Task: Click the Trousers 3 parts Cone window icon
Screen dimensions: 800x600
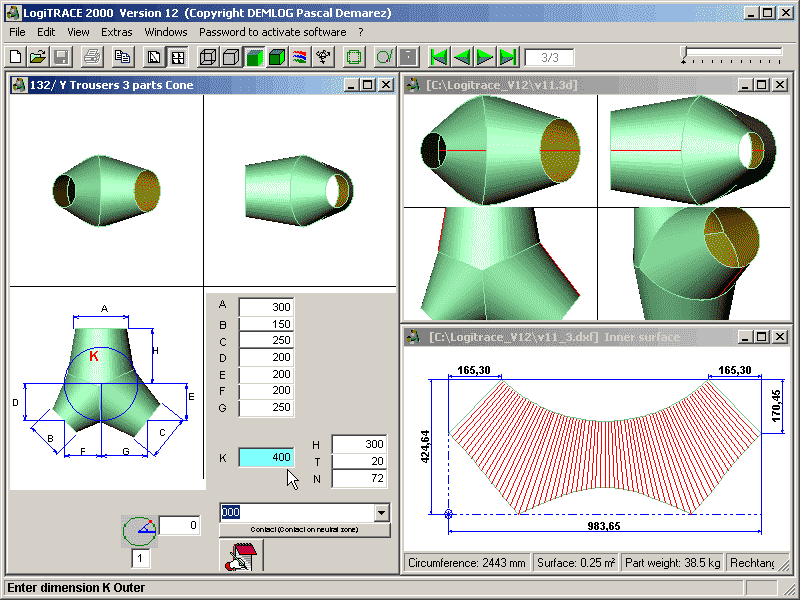Action: (x=19, y=85)
